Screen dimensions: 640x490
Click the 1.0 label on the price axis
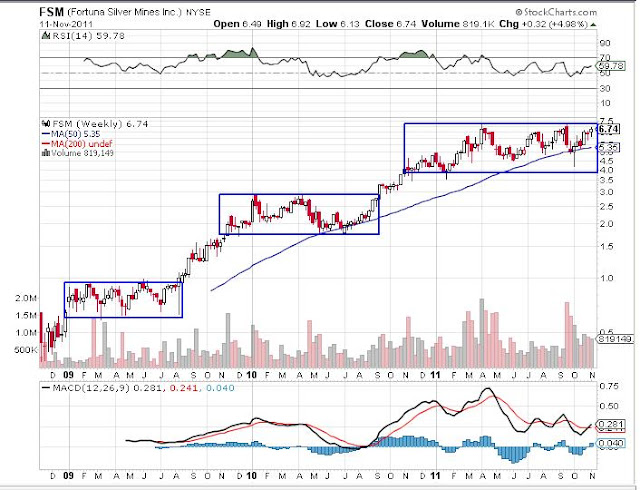point(606,278)
